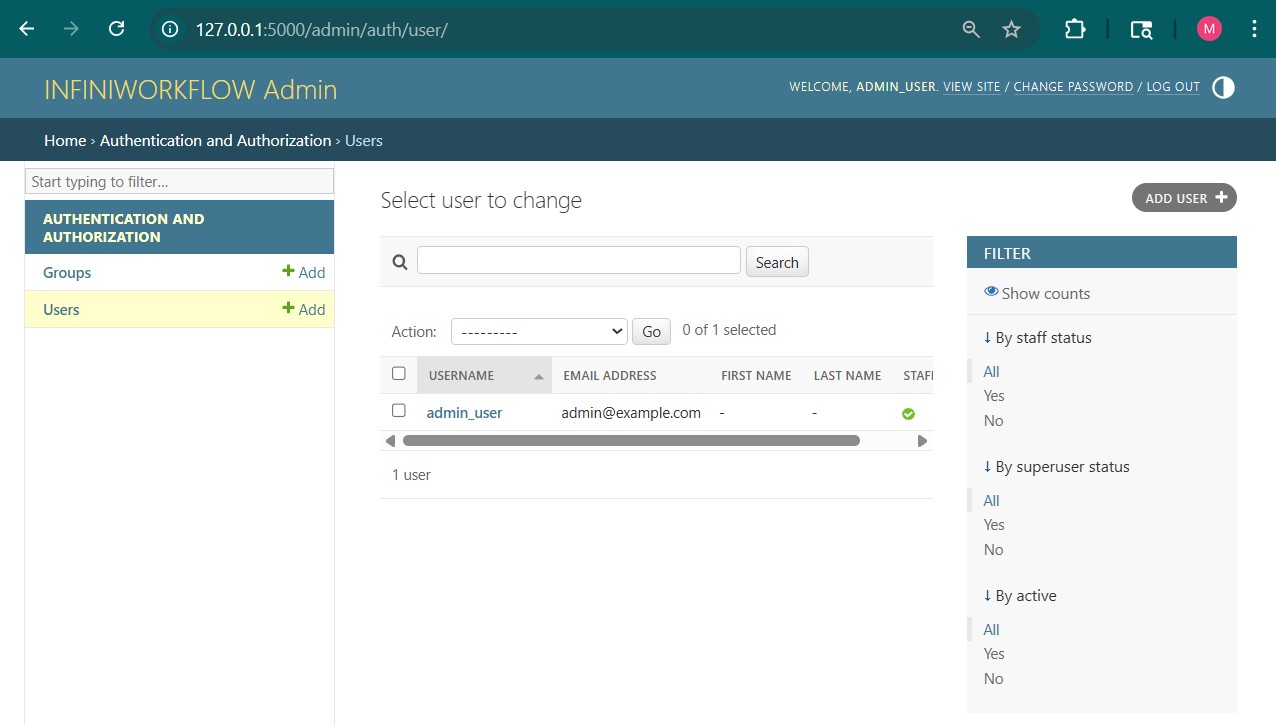Click the green plus Add next to Groups
The height and width of the screenshot is (725, 1276).
304,272
